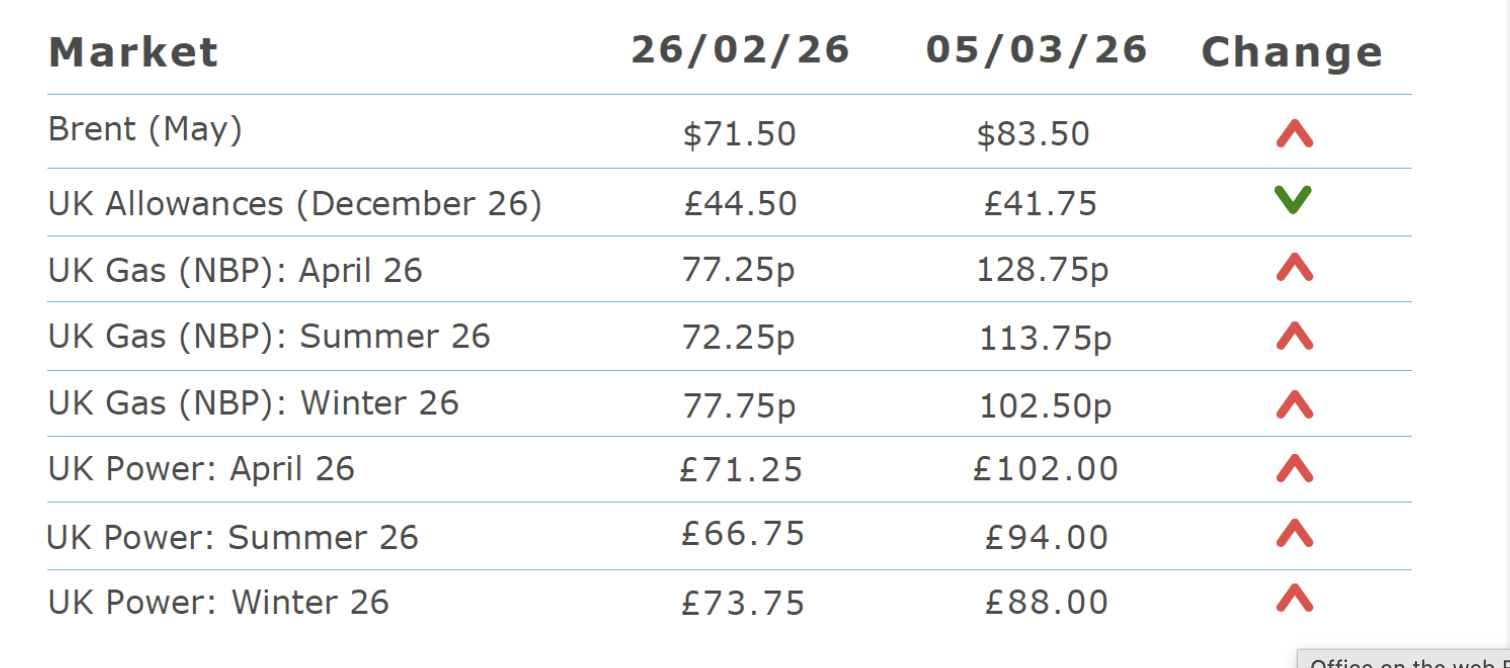Select the 26/02/26 column header
This screenshot has height=668, width=1510.
pyautogui.click(x=740, y=50)
